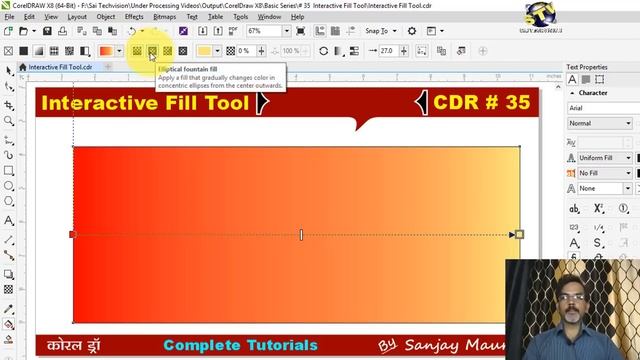
Task: Open the Tools menu
Action: coord(240,17)
